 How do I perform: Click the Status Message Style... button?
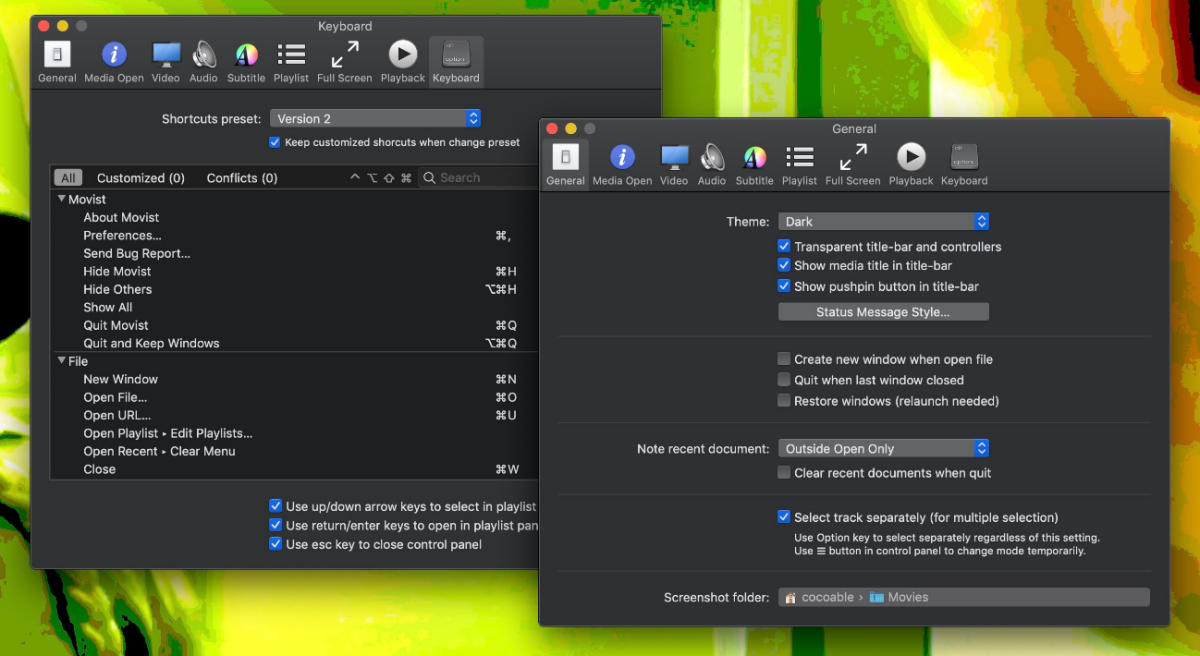(x=883, y=312)
